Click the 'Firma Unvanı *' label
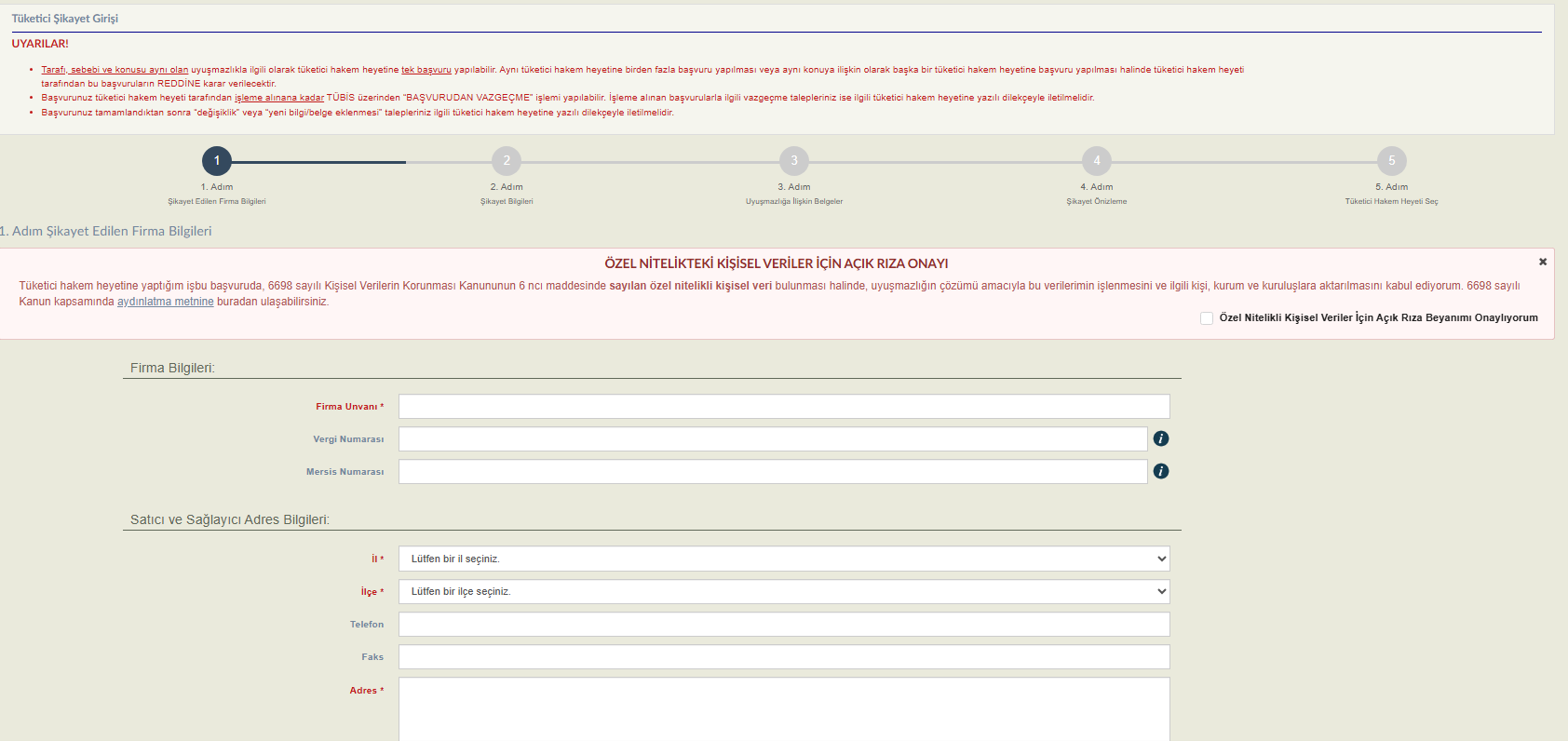Screen dimensions: 1568x741 click(x=349, y=407)
